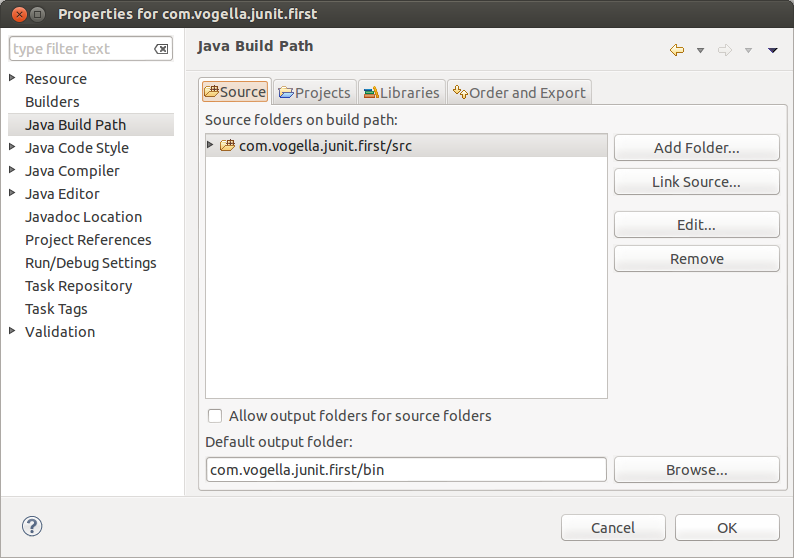Switch to the Libraries tab
This screenshot has width=794, height=558.
point(400,92)
